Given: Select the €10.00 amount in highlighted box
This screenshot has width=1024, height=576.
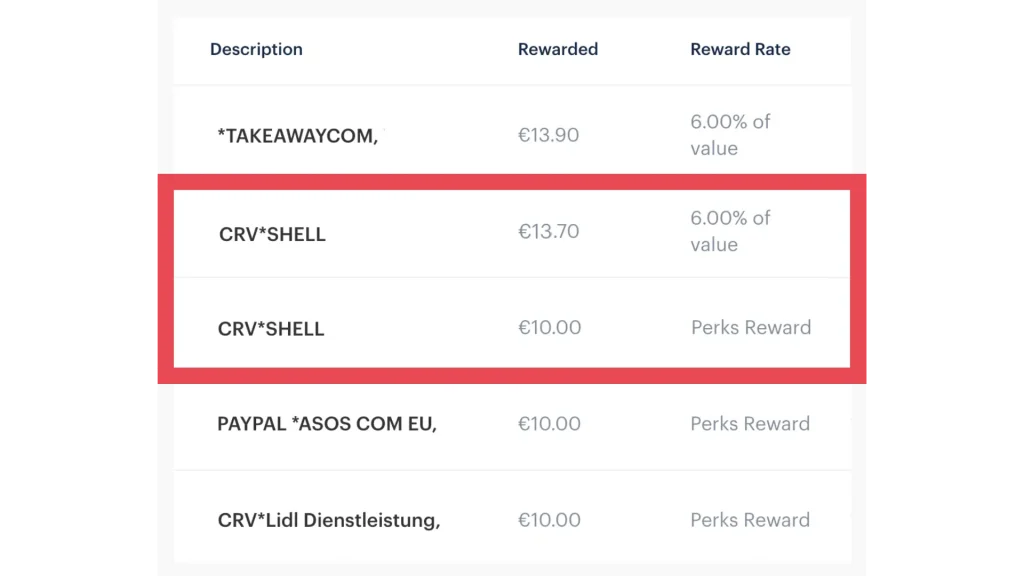Looking at the screenshot, I should tap(549, 328).
